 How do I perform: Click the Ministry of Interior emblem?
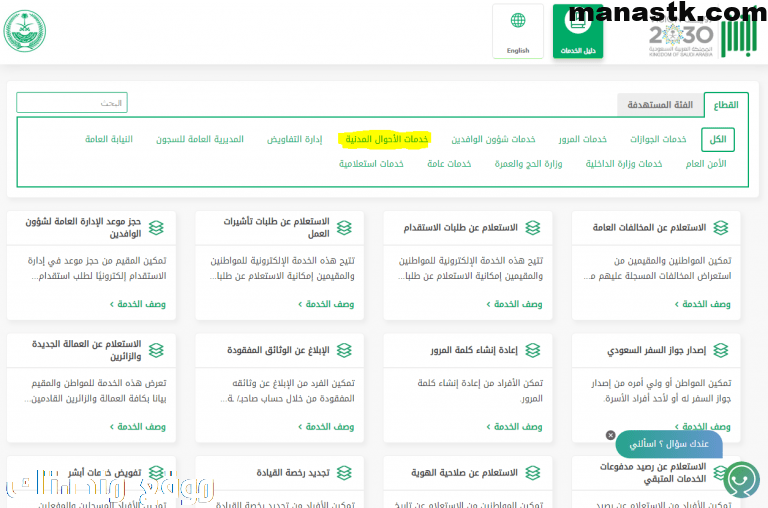(x=27, y=31)
